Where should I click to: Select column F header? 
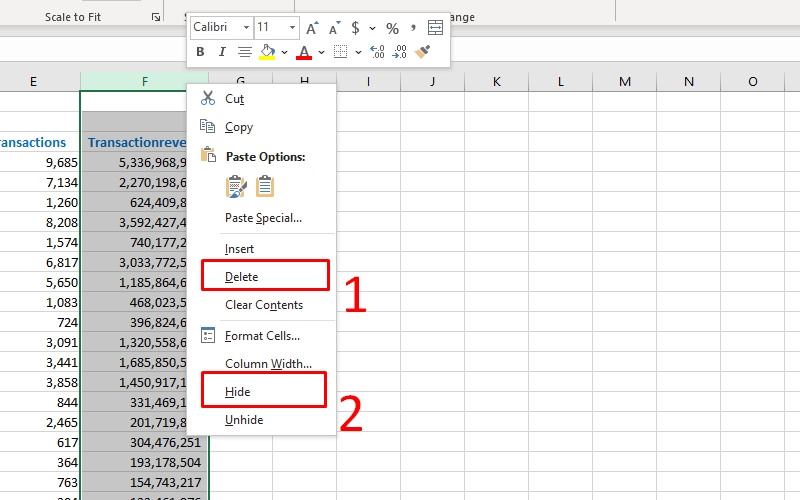pyautogui.click(x=144, y=82)
